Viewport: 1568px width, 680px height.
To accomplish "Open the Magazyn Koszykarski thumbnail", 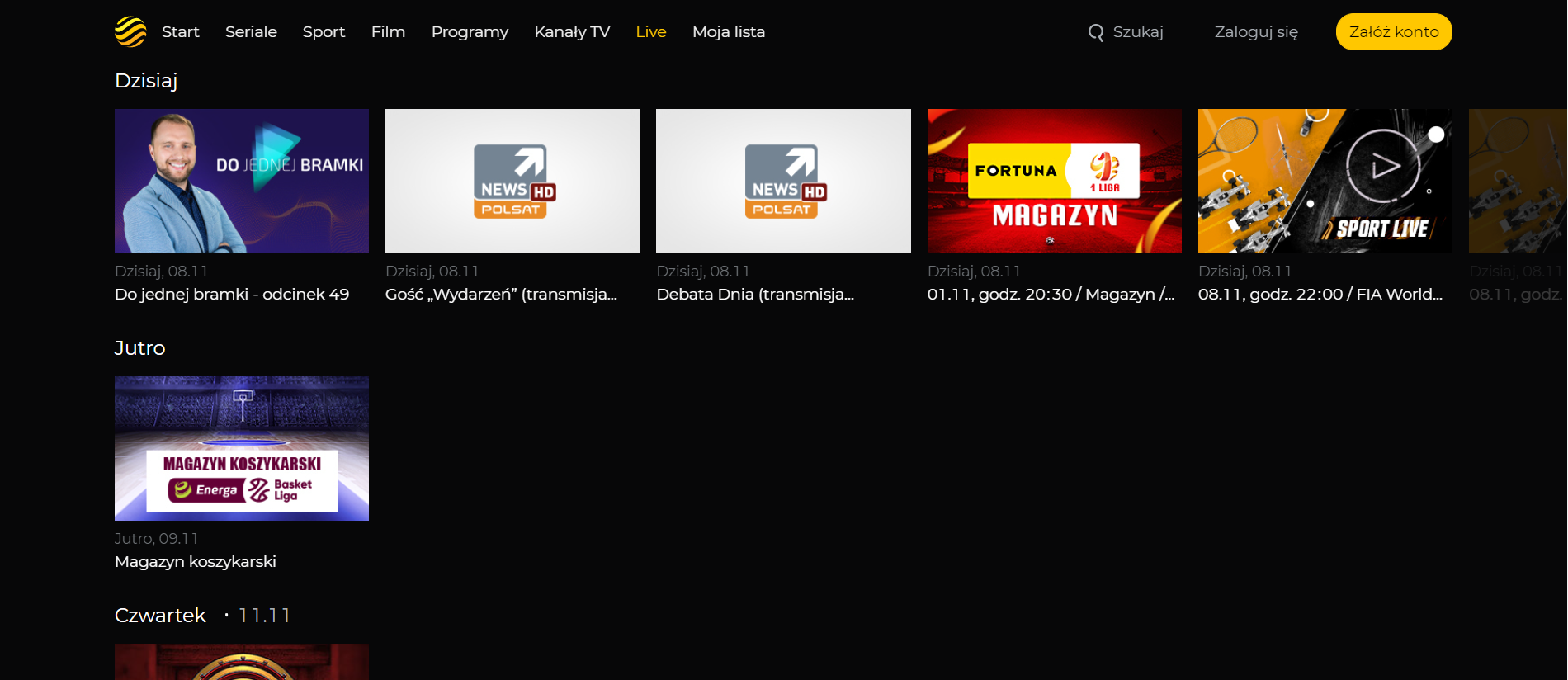I will tap(242, 448).
